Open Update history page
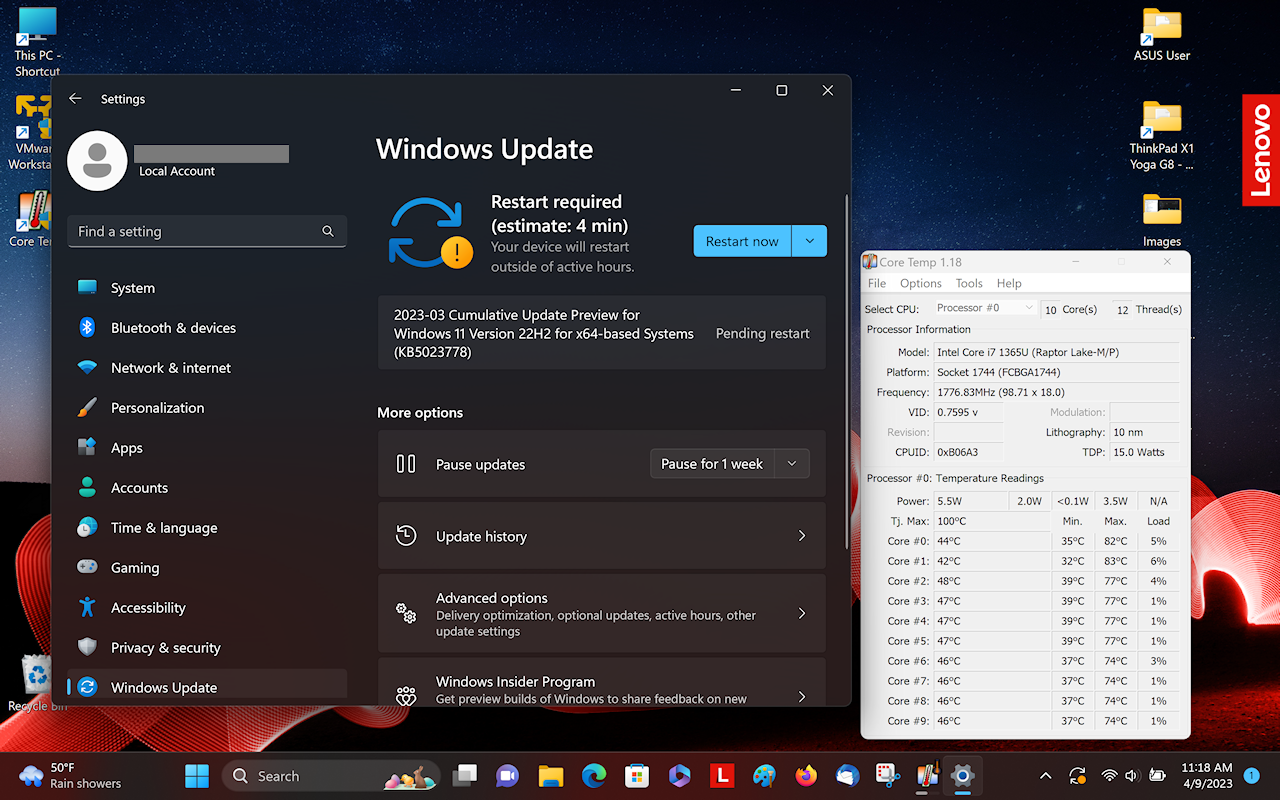 [602, 536]
